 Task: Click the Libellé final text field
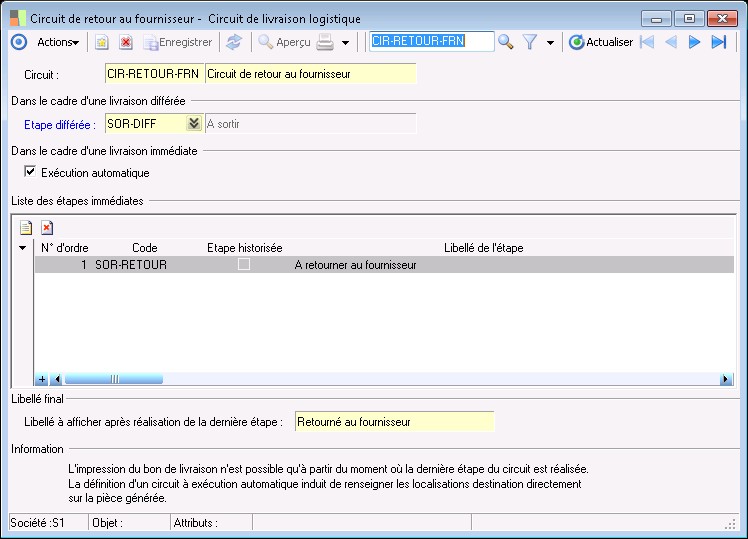394,422
